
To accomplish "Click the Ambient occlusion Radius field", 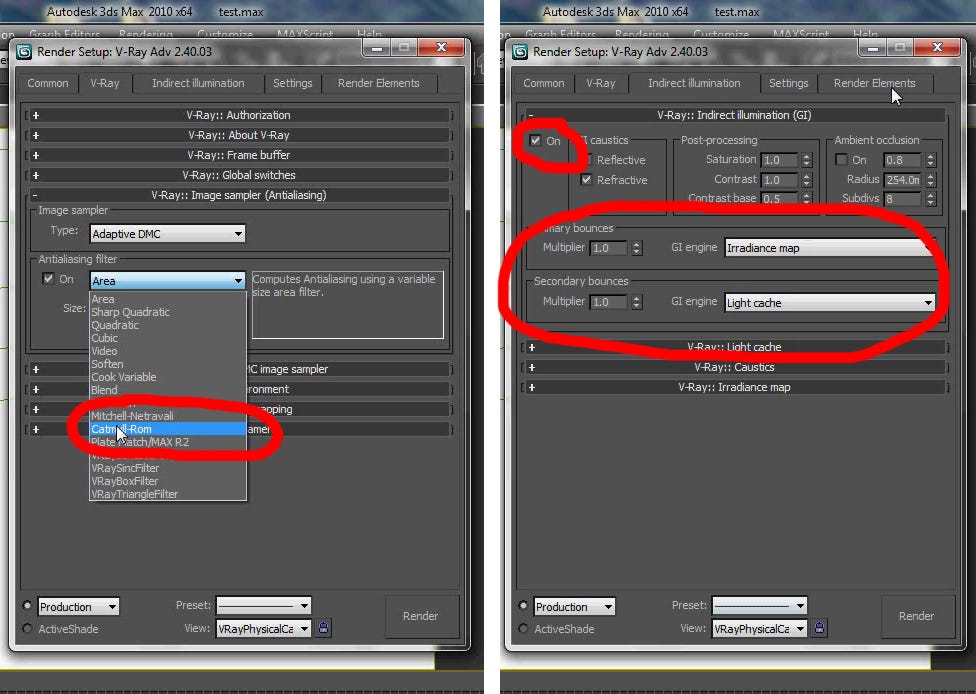I will tap(903, 180).
